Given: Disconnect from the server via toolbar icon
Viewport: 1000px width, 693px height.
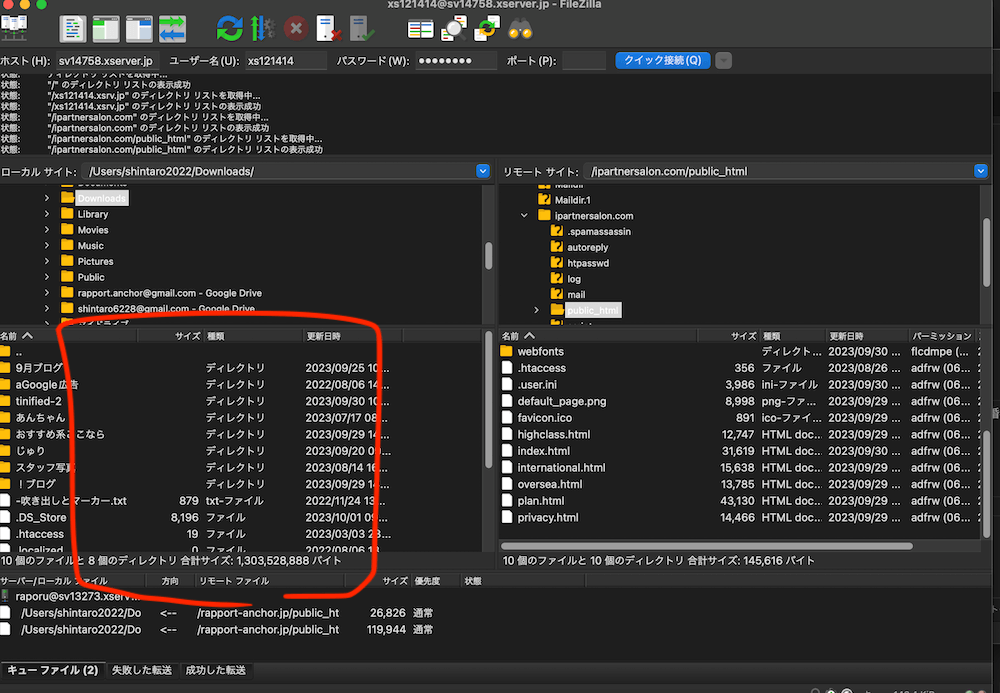Looking at the screenshot, I should coord(328,29).
